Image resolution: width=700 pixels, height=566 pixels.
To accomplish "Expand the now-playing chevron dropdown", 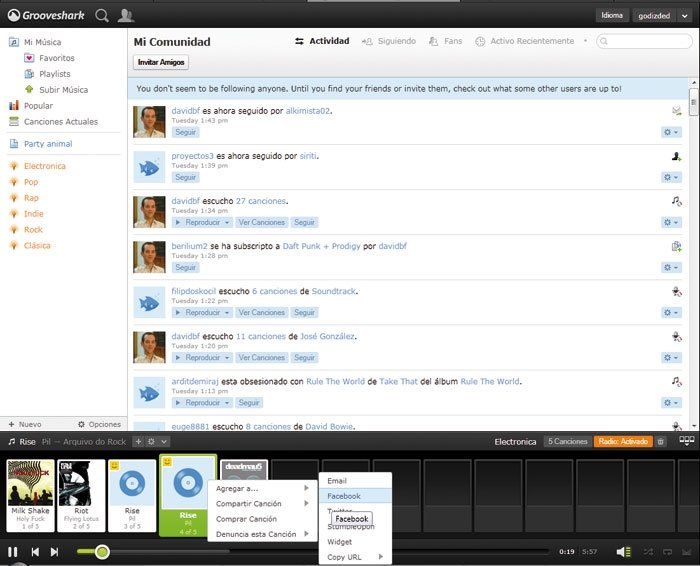I will pyautogui.click(x=164, y=441).
